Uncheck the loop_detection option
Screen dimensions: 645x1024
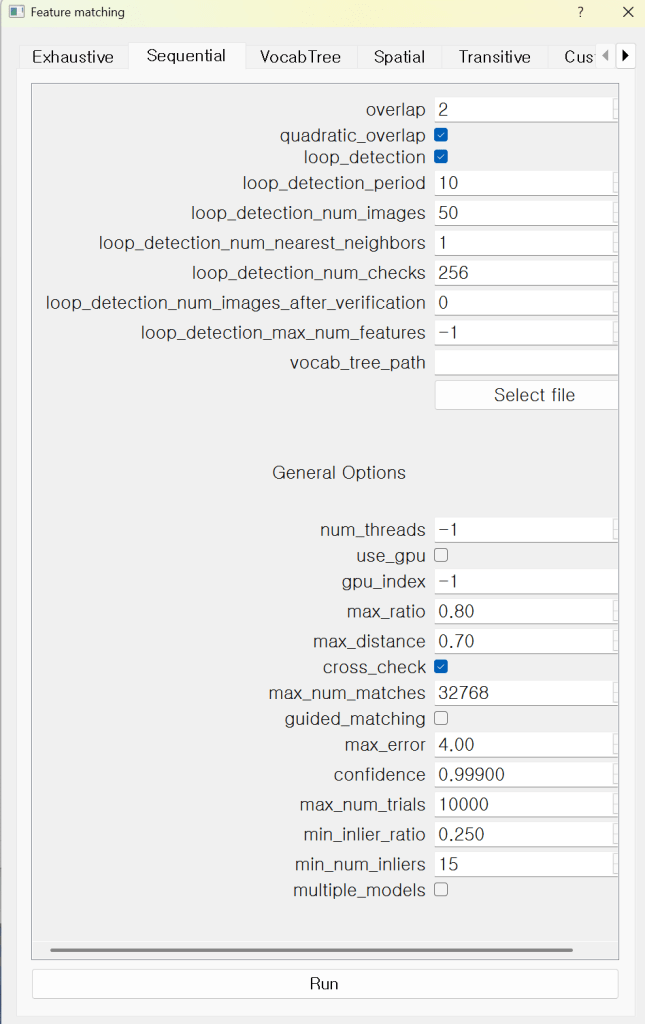point(441,157)
